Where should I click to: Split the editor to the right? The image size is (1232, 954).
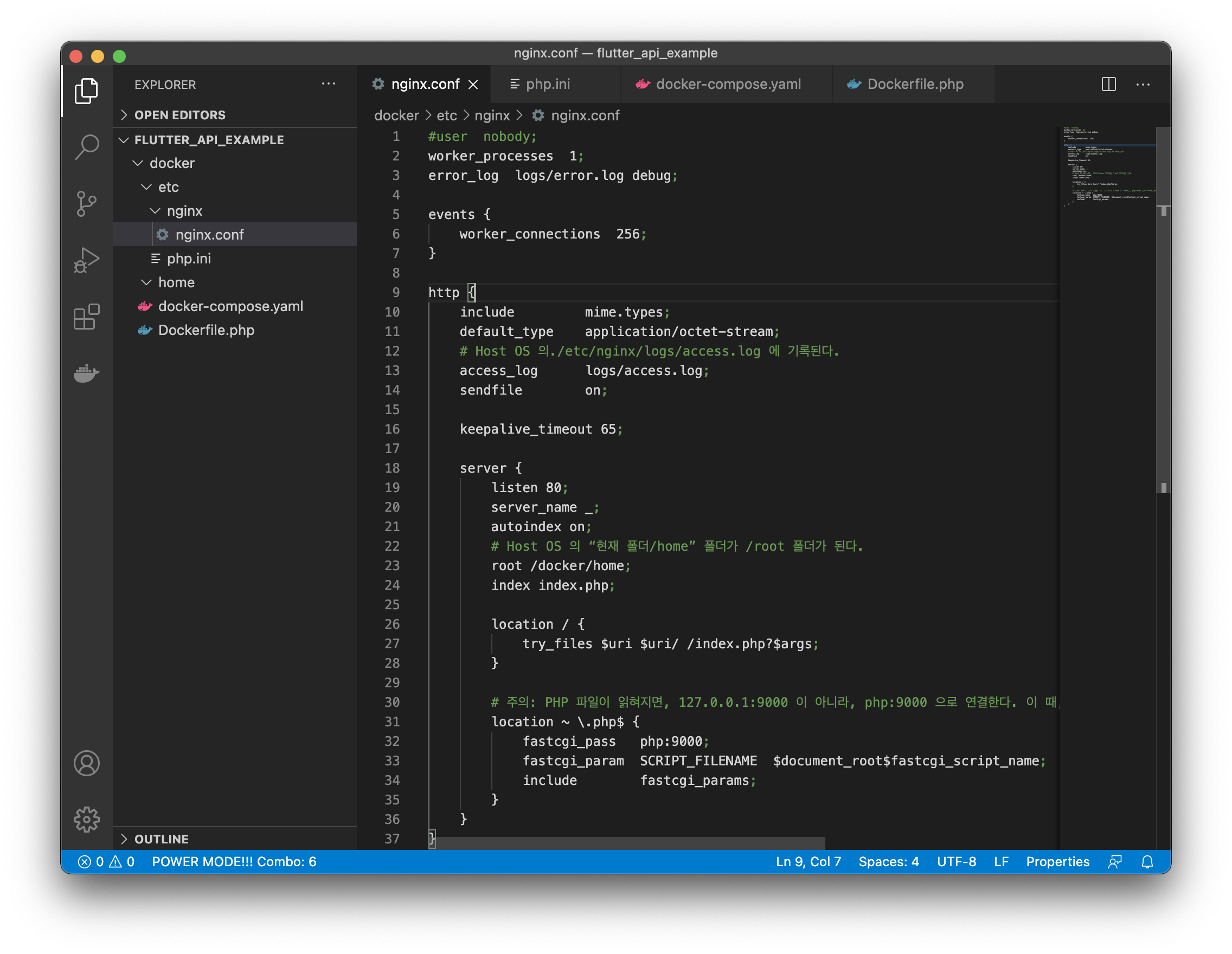[1108, 85]
